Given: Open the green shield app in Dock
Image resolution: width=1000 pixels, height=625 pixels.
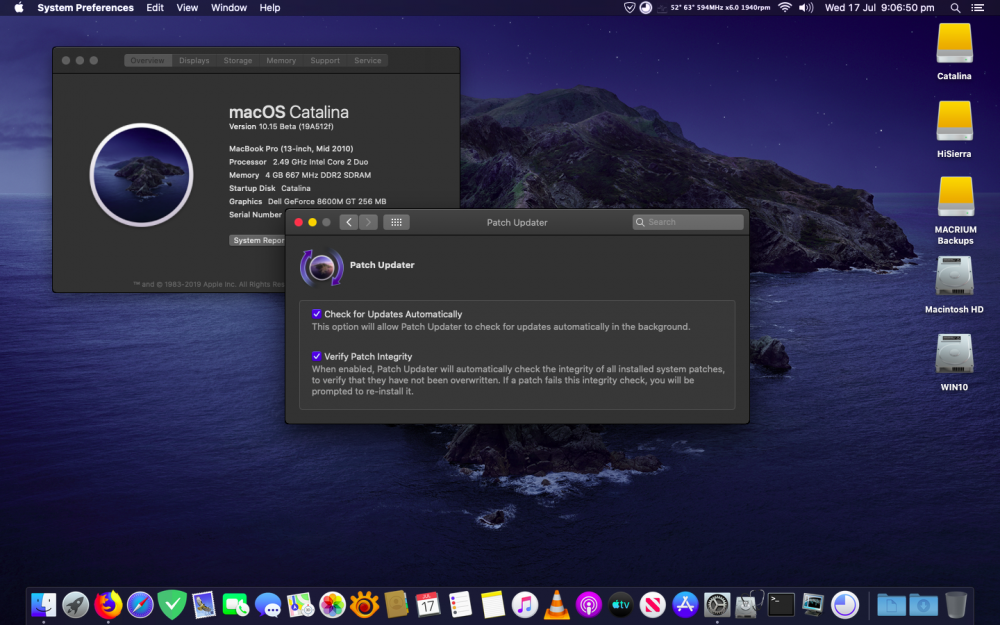Looking at the screenshot, I should (172, 605).
